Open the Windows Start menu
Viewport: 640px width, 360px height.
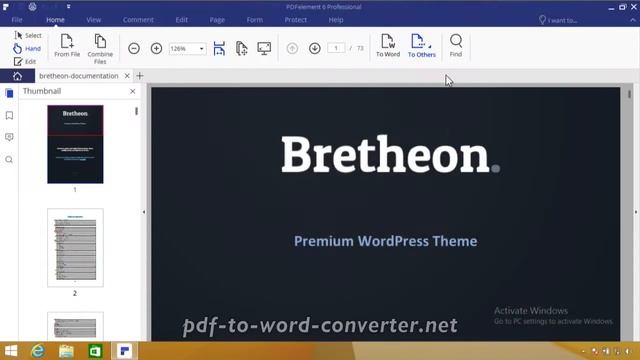[11, 351]
